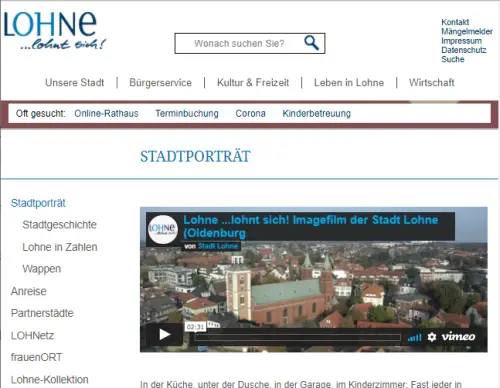
Task: Click the Lohne logo at top left
Action: 54,31
